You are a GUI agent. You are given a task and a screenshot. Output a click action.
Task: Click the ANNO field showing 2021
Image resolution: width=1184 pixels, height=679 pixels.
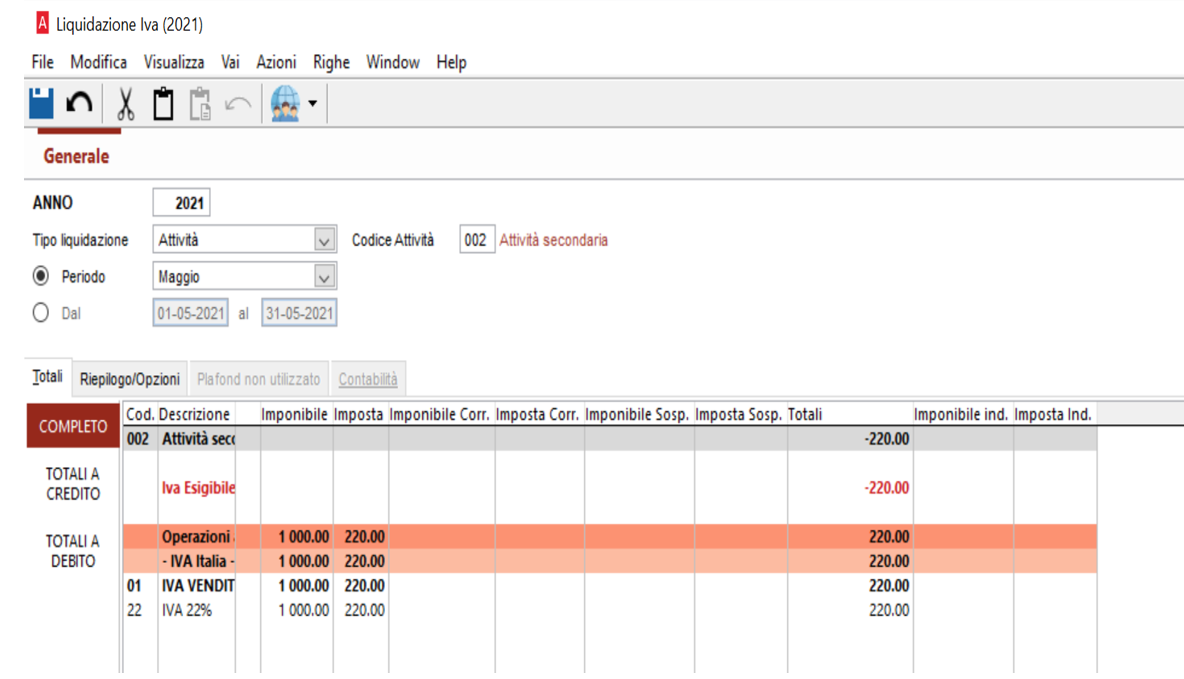(181, 202)
